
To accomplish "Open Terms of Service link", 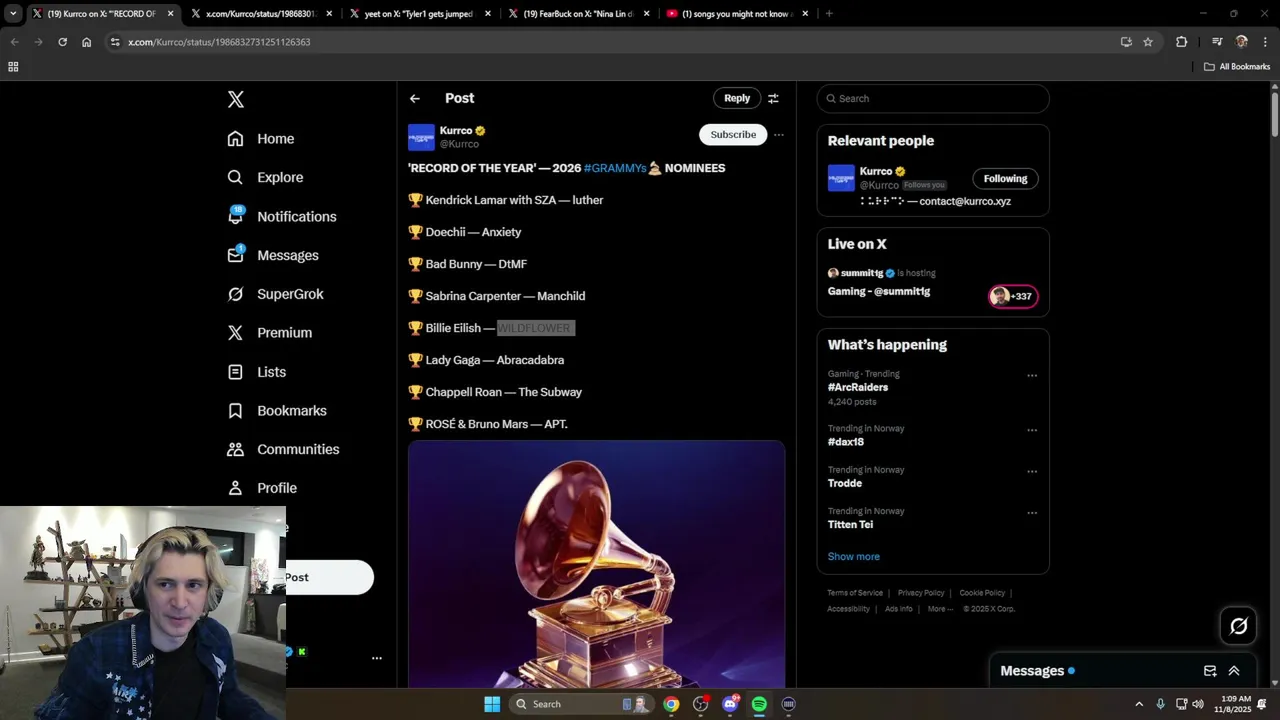I will point(855,593).
